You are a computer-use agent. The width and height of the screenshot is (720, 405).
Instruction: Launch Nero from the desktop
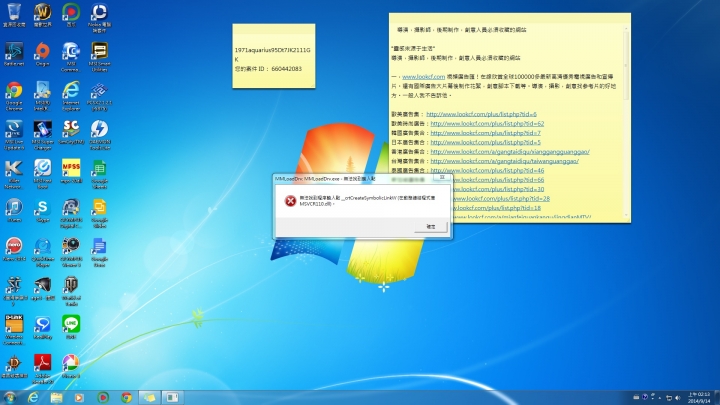pyautogui.click(x=14, y=249)
